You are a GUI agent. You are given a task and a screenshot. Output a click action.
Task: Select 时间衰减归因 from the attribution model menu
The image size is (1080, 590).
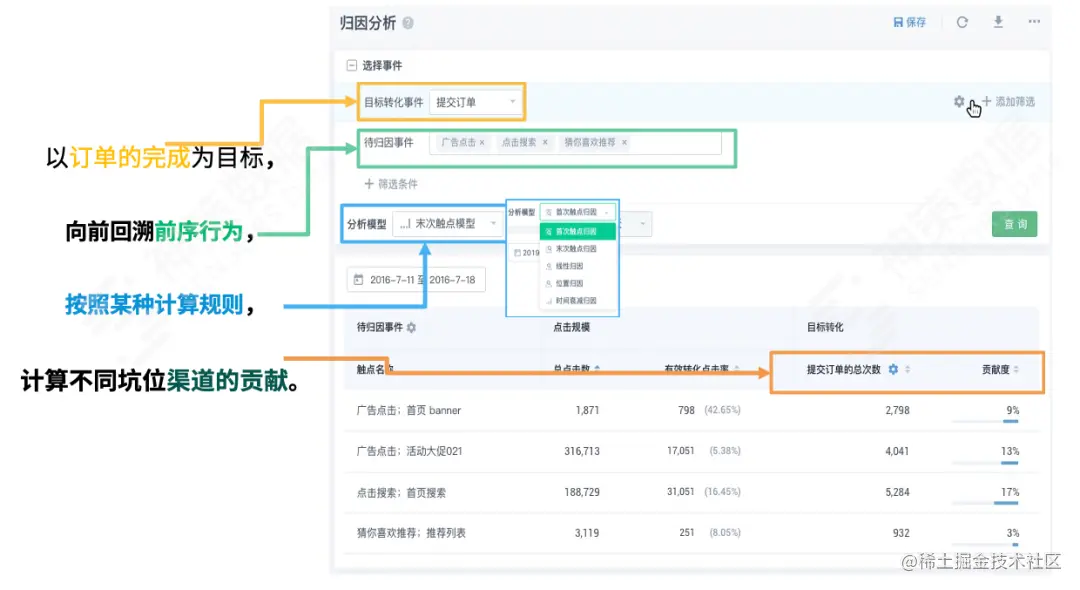click(x=578, y=298)
